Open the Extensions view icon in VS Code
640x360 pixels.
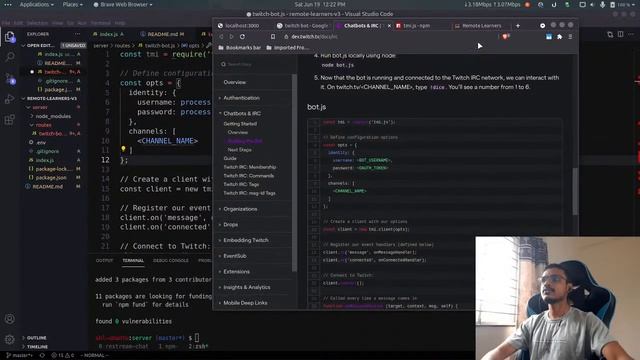[10, 120]
